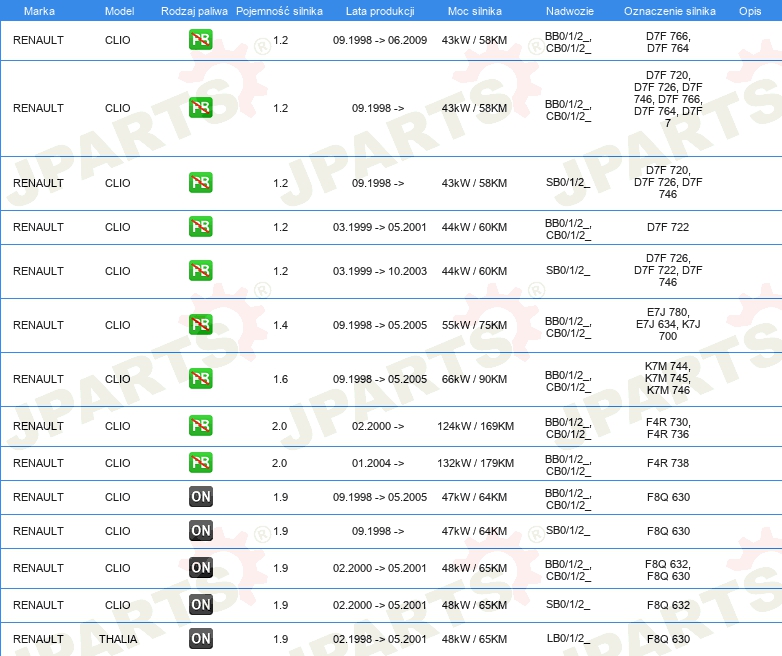The width and height of the screenshot is (782, 656).
Task: Click 2.0 capacity cell in 132kW row
Action: point(279,463)
